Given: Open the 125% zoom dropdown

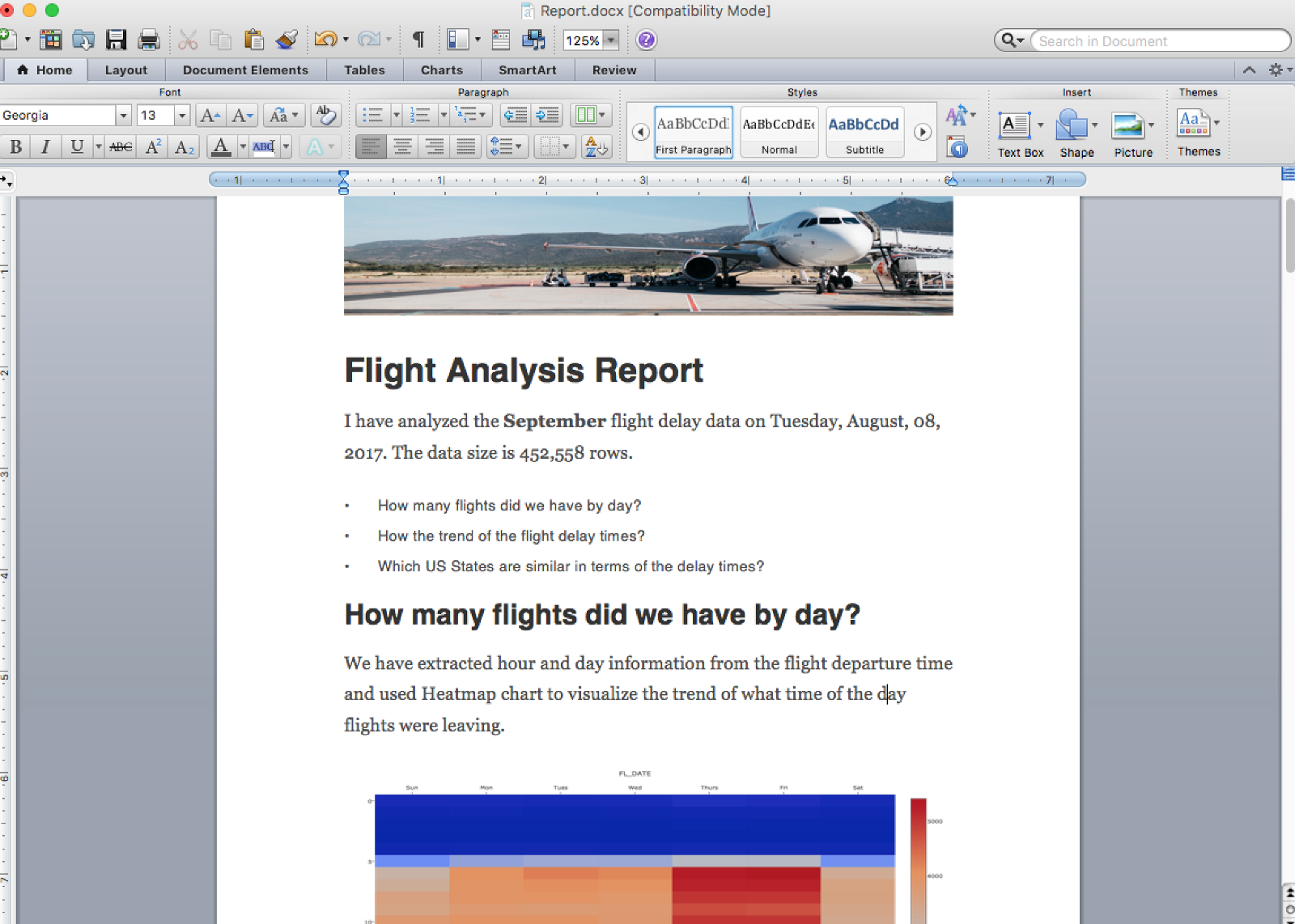Looking at the screenshot, I should [612, 40].
